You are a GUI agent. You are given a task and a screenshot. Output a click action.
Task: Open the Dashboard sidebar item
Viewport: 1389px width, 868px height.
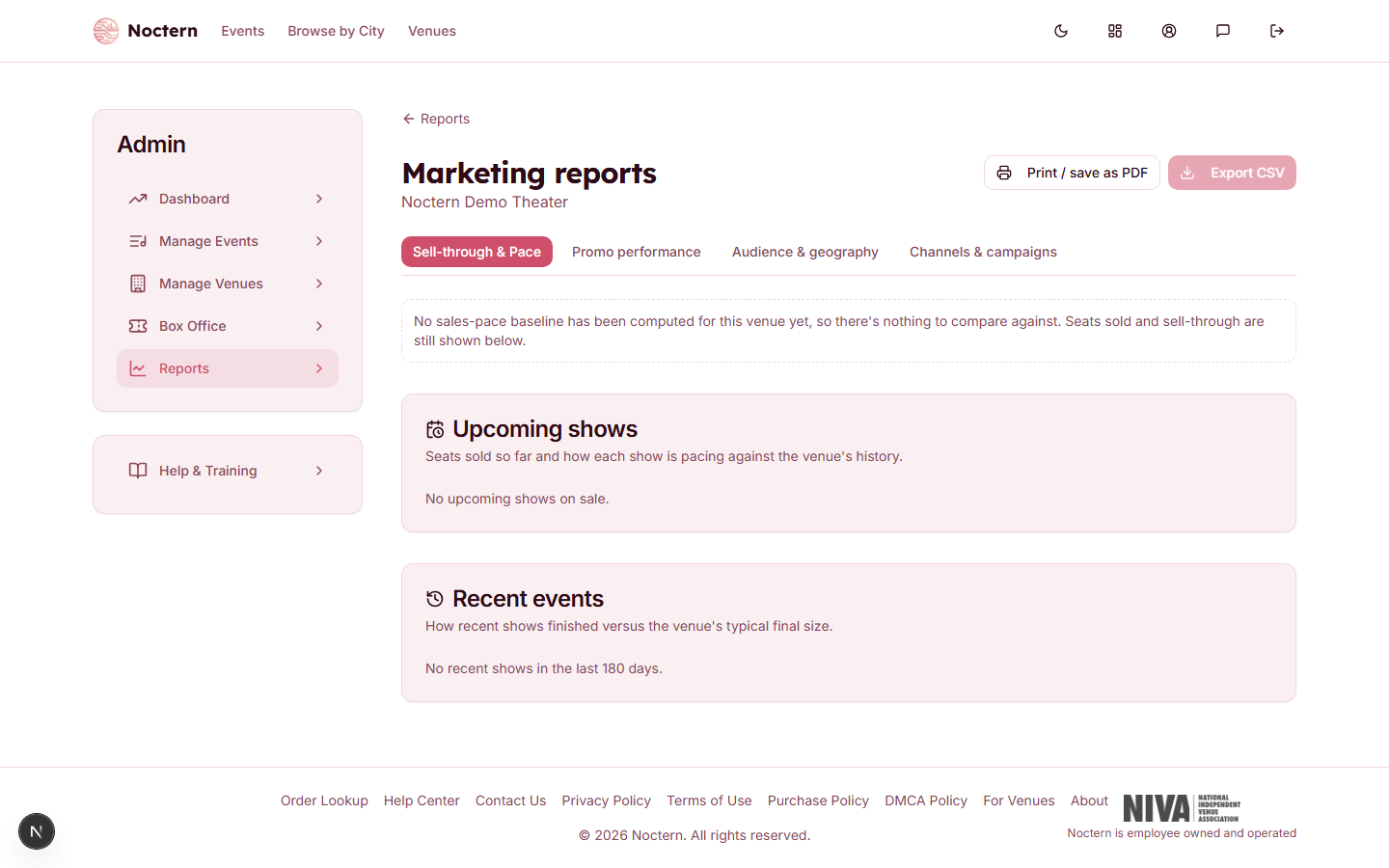coord(228,199)
